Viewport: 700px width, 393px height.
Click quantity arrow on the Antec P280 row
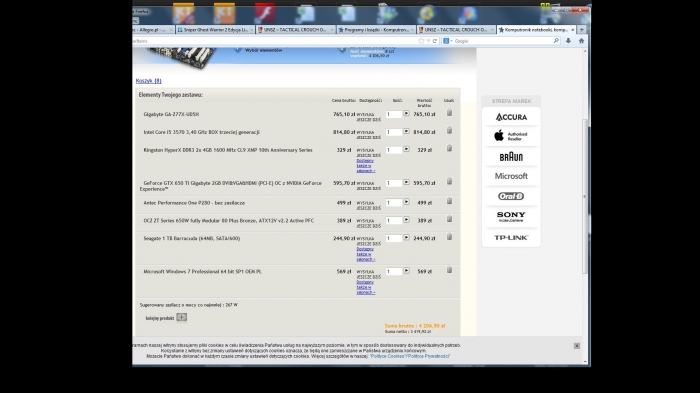(406, 202)
